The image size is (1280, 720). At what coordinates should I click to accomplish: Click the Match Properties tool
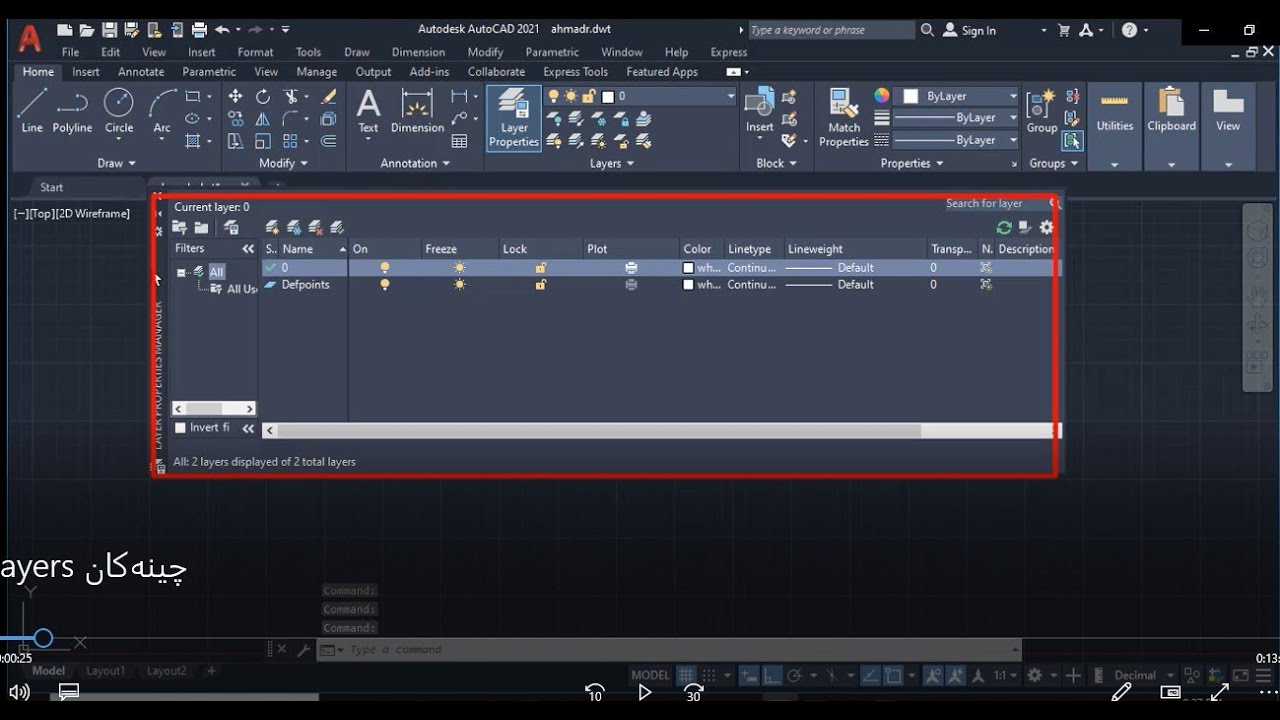(844, 118)
